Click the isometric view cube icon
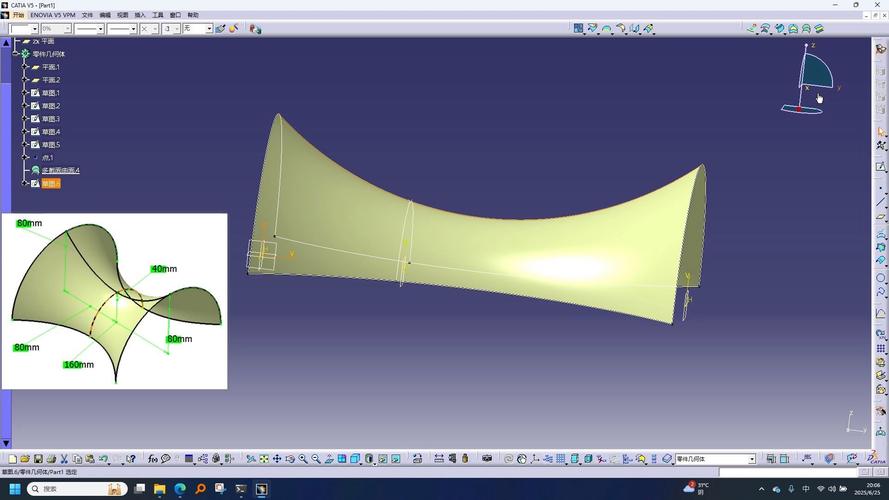 pos(355,459)
